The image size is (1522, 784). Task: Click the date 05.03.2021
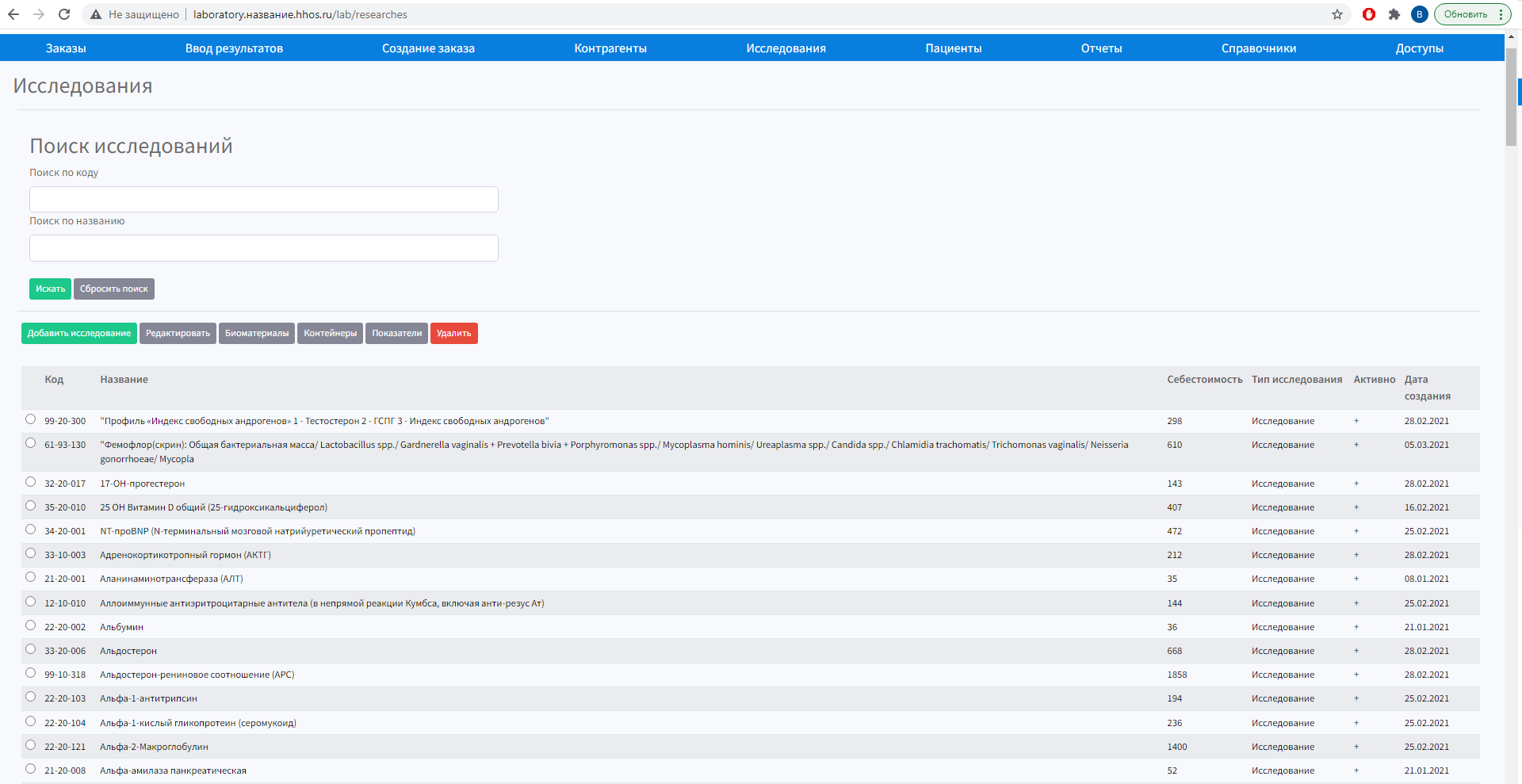click(x=1427, y=445)
